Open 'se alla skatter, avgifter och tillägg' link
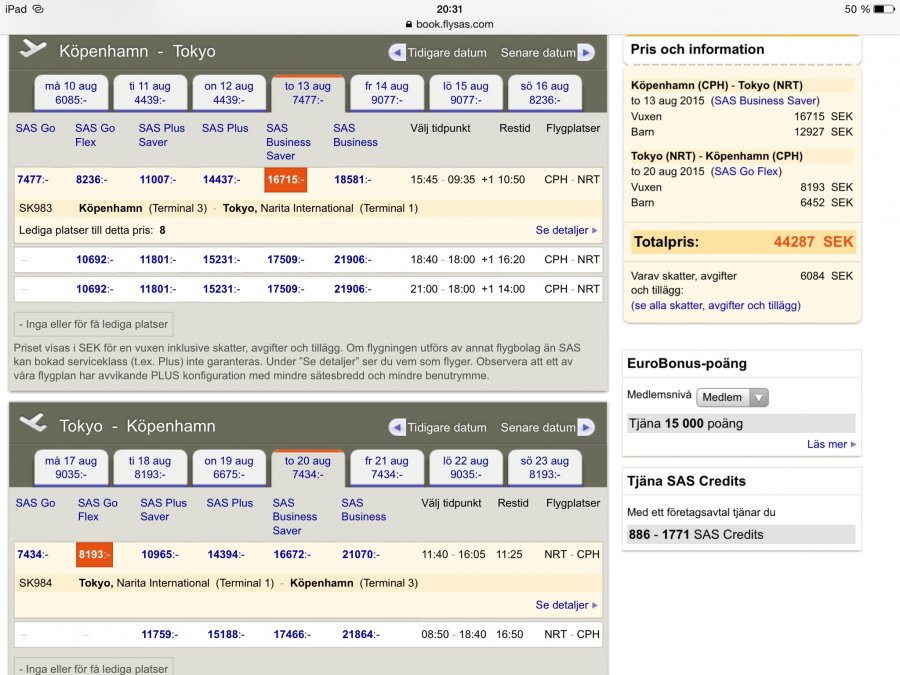 (715, 305)
